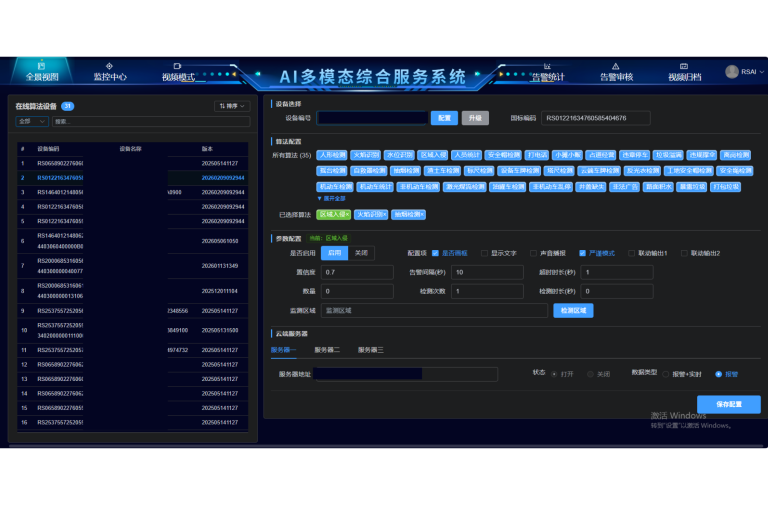Enable the 显示文字 checkbox

484,253
